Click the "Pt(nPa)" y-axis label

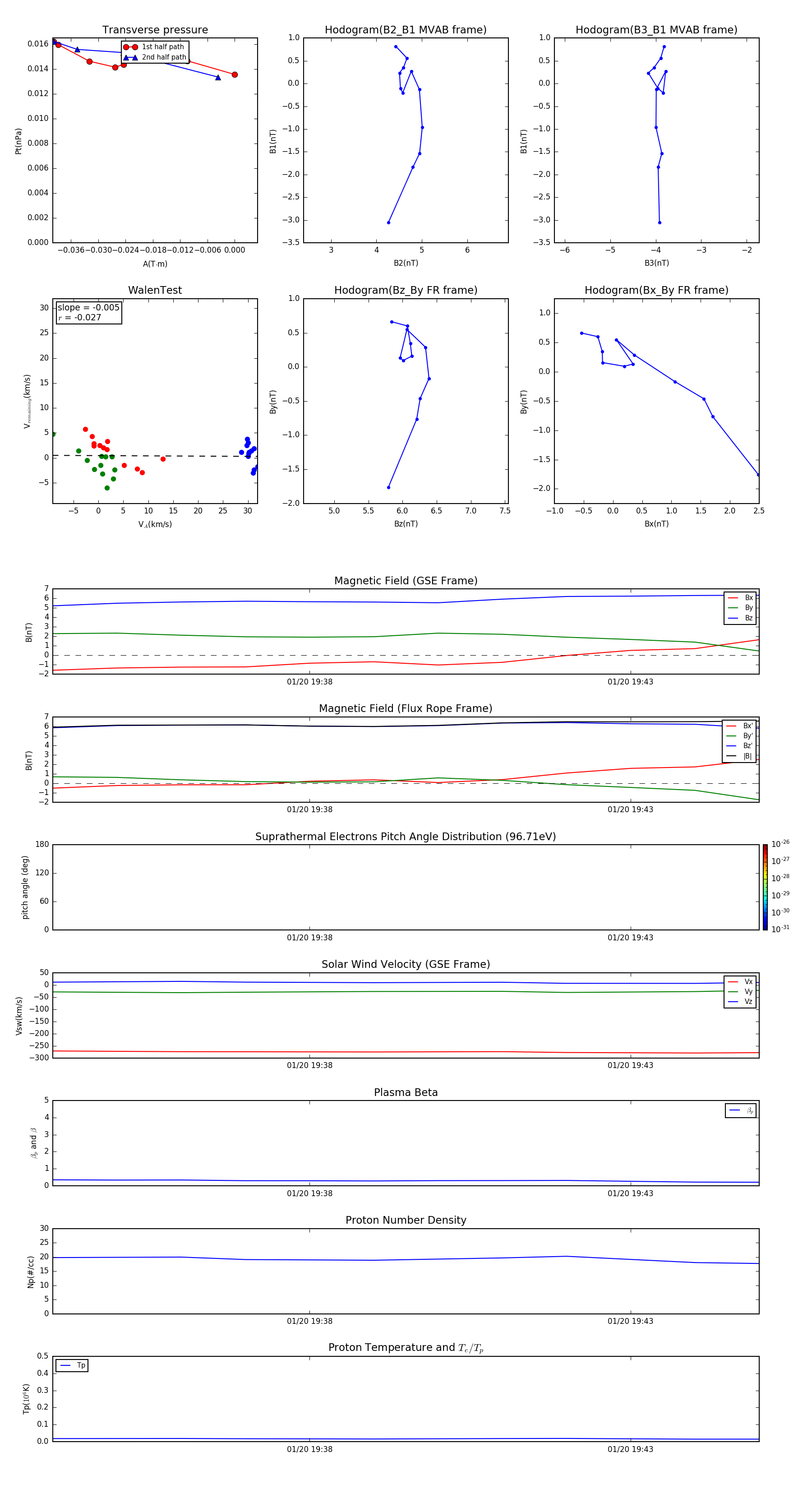(18, 140)
